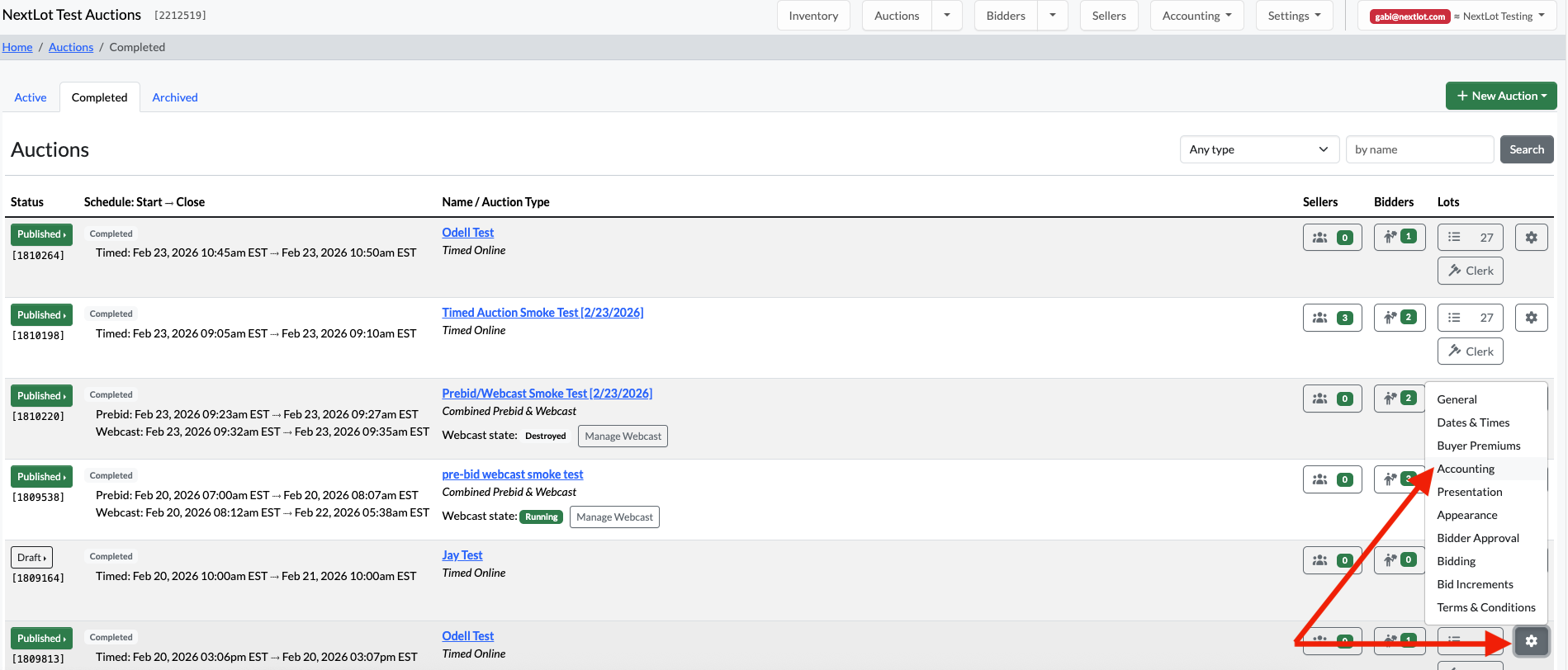Open Timed Auction Smoke Test [2/23/2026] link

(542, 313)
